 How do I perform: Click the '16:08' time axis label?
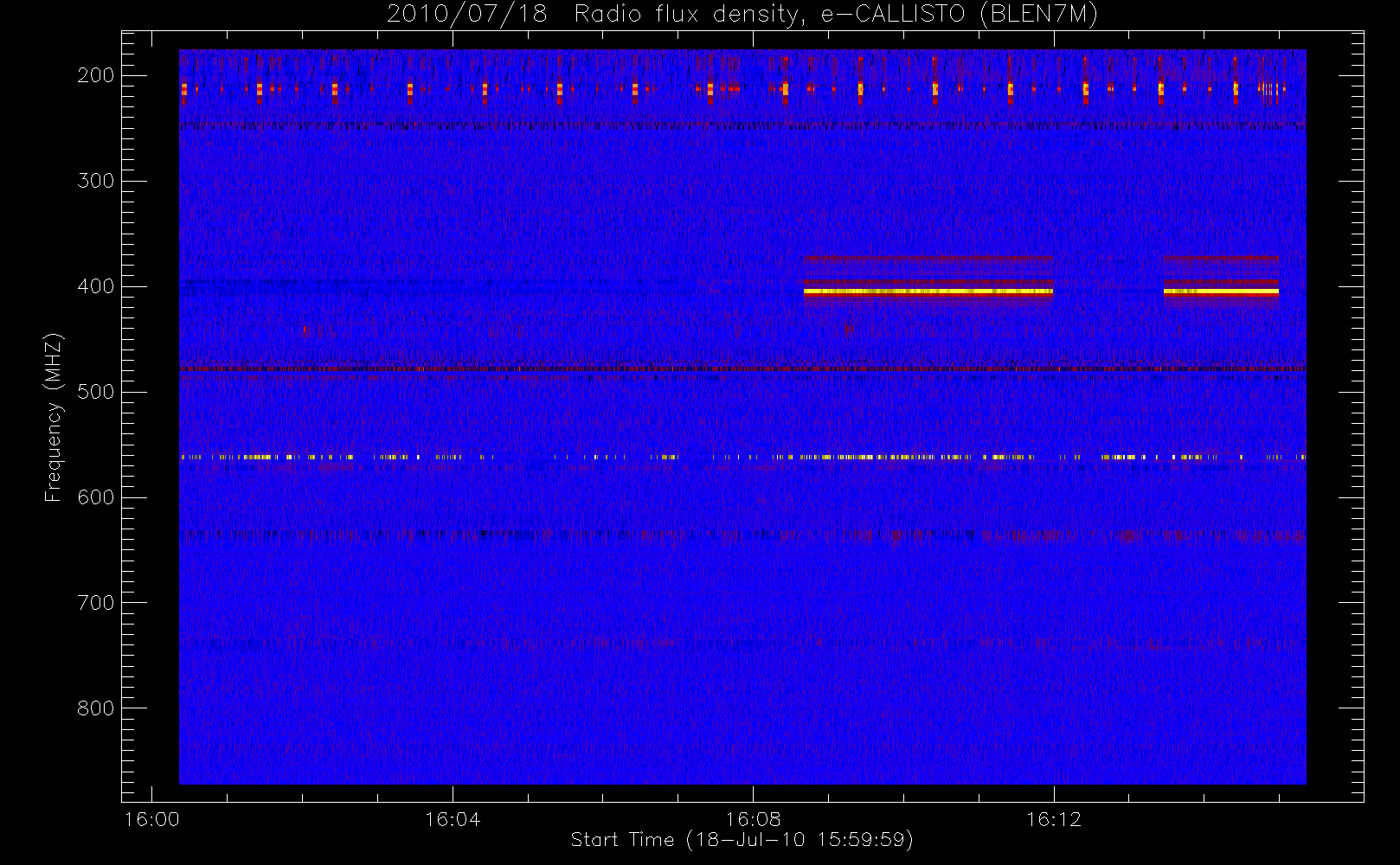(753, 819)
